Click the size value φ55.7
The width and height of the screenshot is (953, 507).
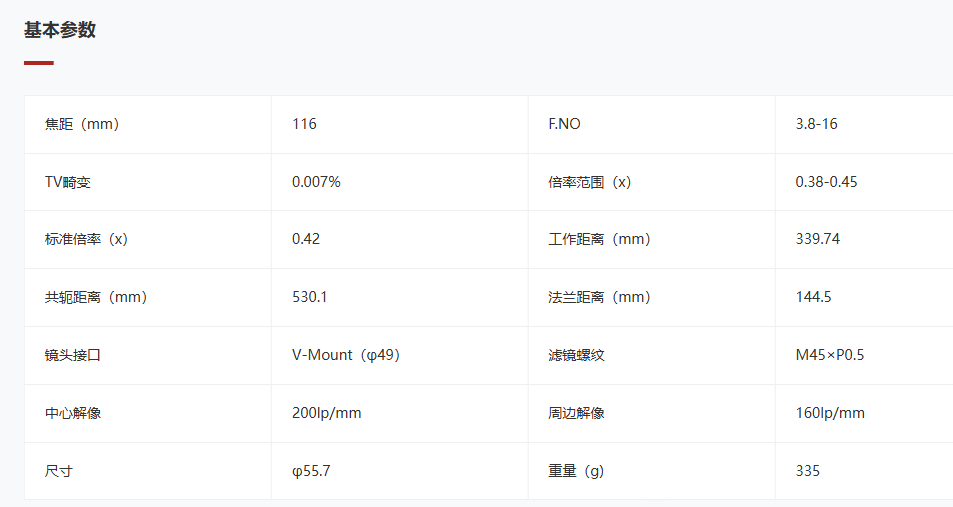coord(311,471)
